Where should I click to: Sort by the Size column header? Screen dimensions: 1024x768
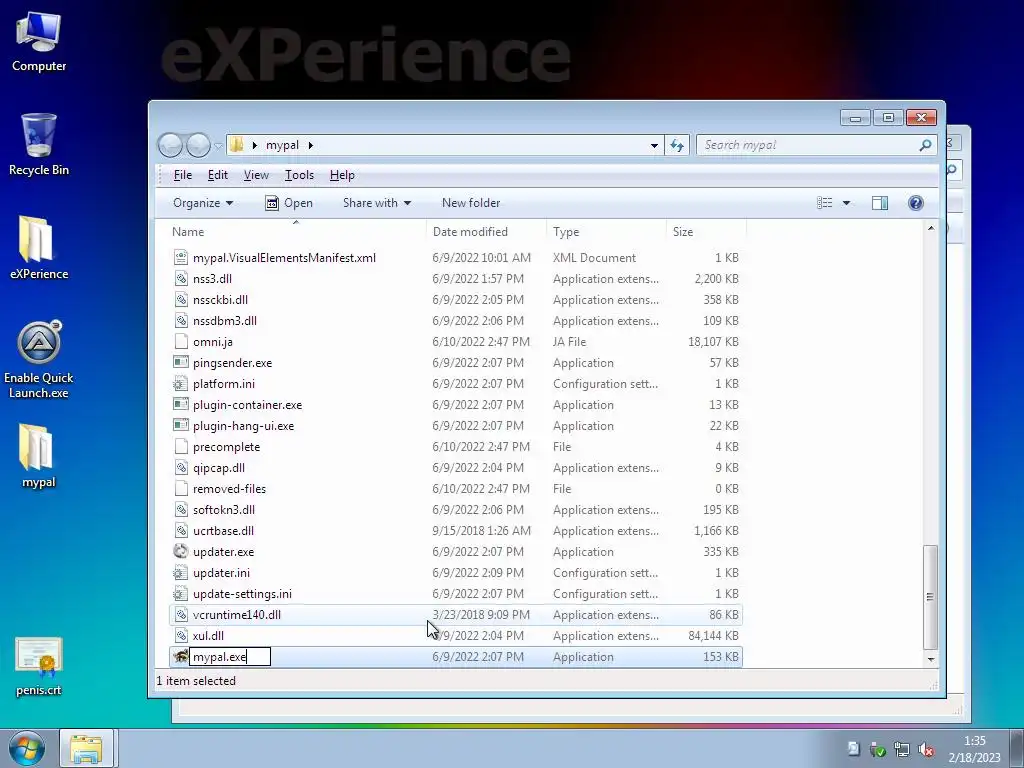point(706,232)
